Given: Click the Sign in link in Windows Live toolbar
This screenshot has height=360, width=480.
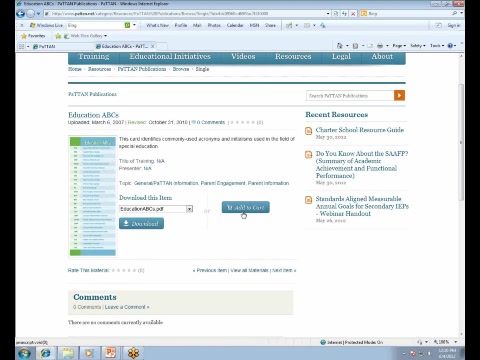Looking at the screenshot, I should [x=454, y=25].
